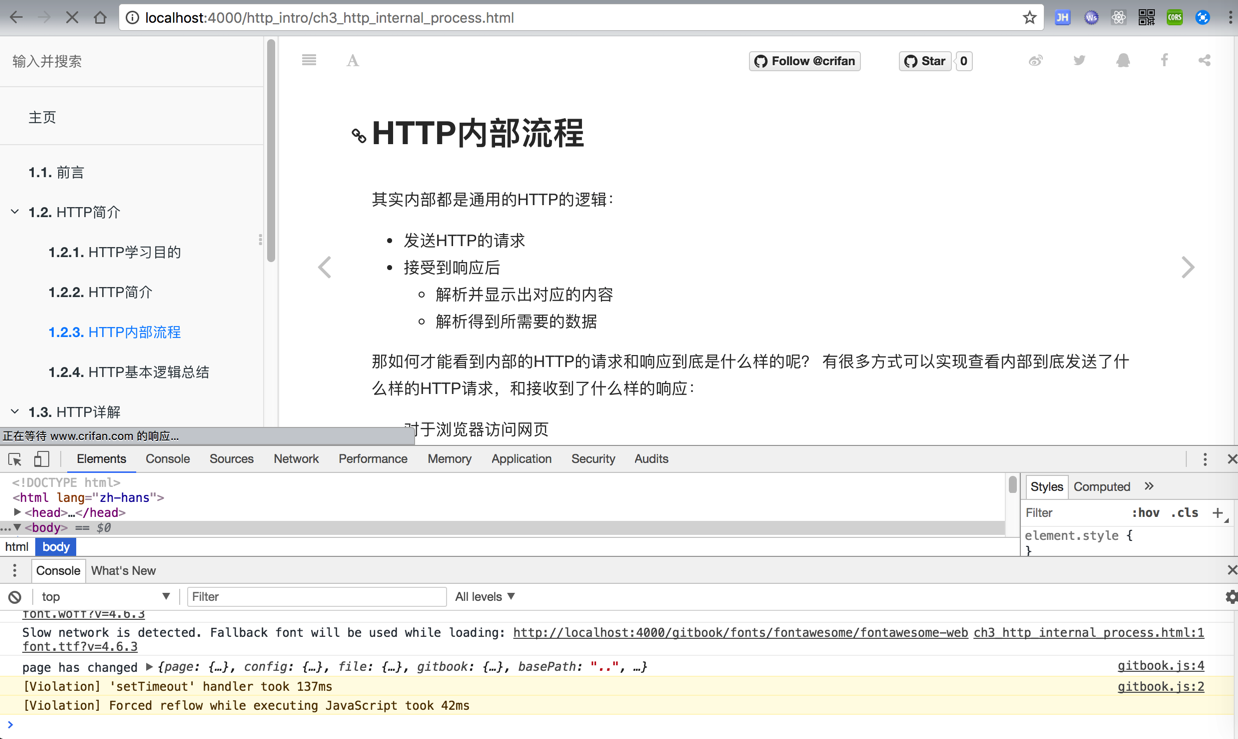
Task: Activate DevTools element inspector icon
Action: click(15, 459)
